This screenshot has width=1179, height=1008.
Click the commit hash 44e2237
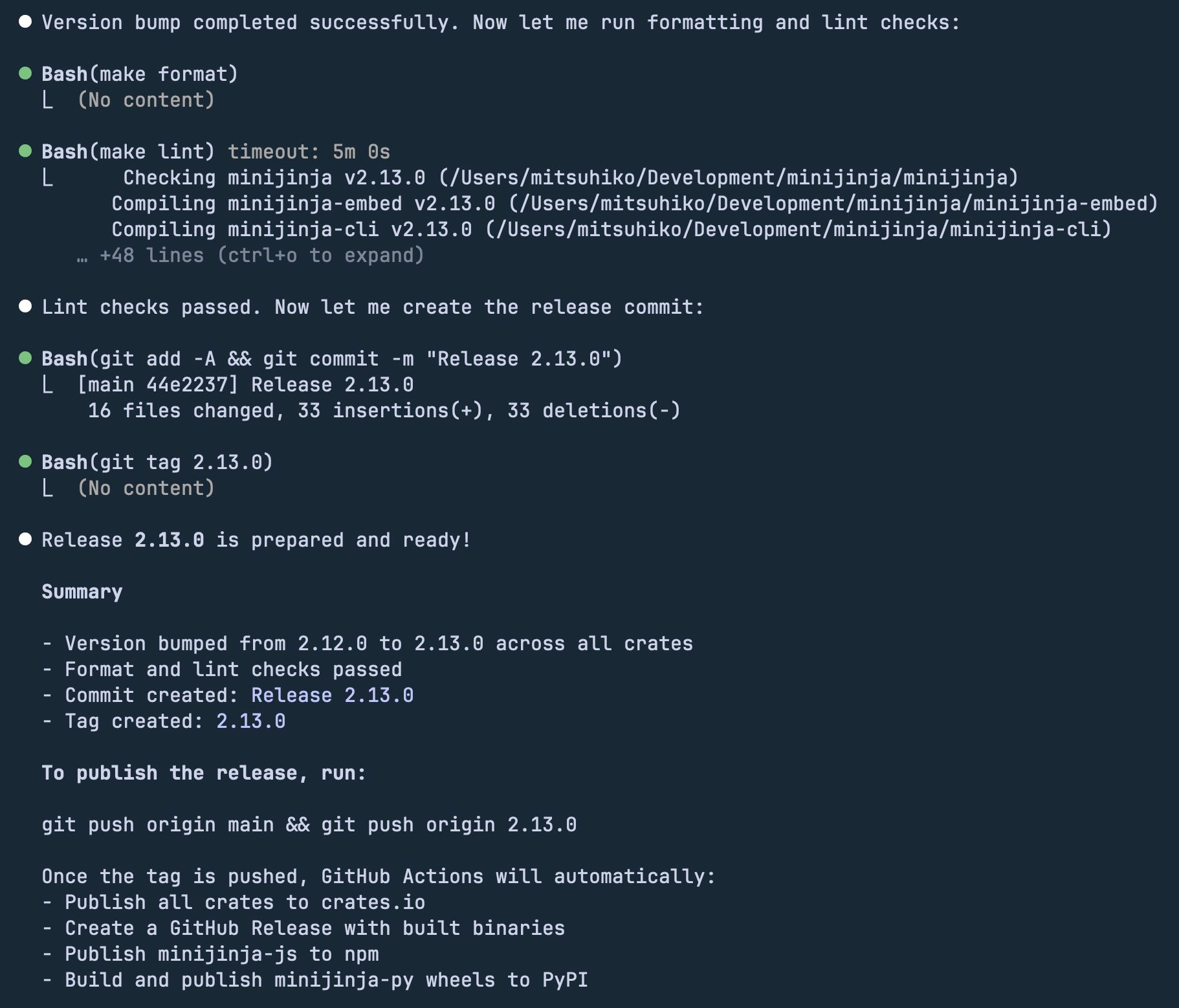click(186, 385)
